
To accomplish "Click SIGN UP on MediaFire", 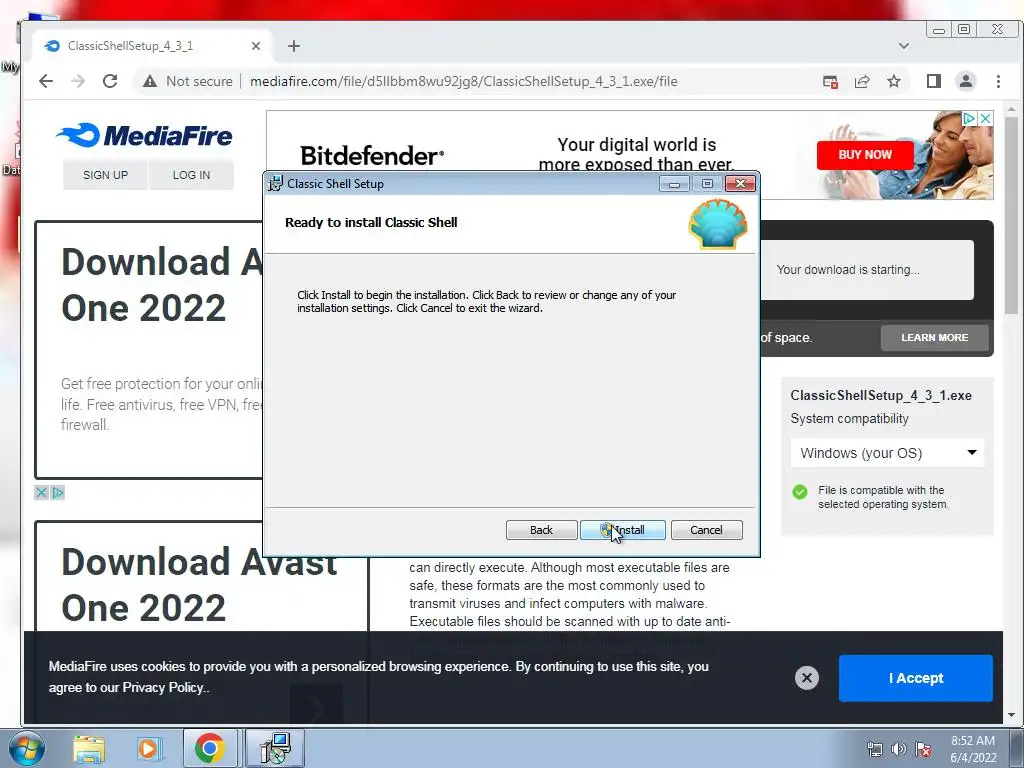I will click(x=105, y=175).
